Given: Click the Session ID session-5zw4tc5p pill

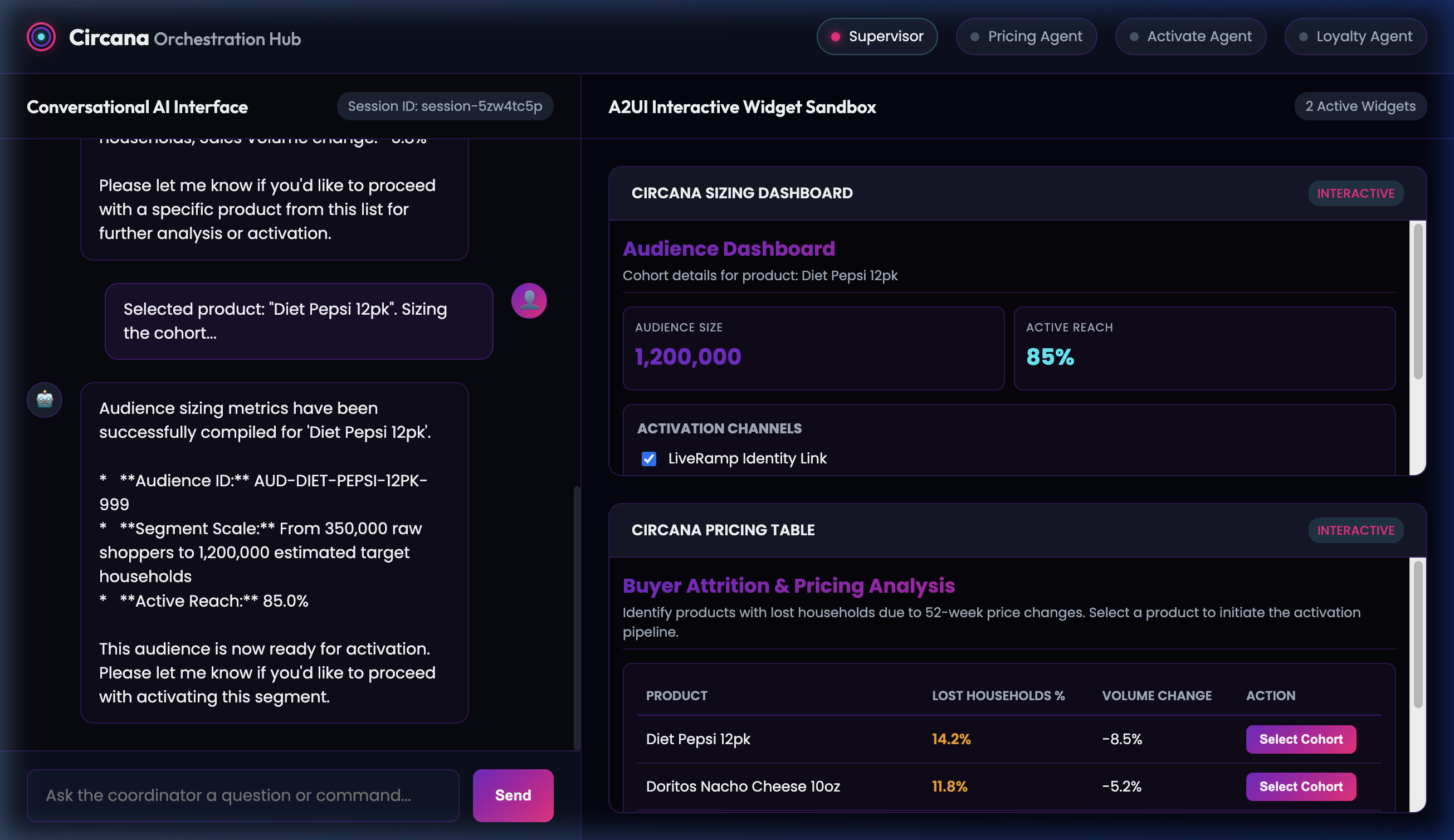Looking at the screenshot, I should tap(445, 106).
